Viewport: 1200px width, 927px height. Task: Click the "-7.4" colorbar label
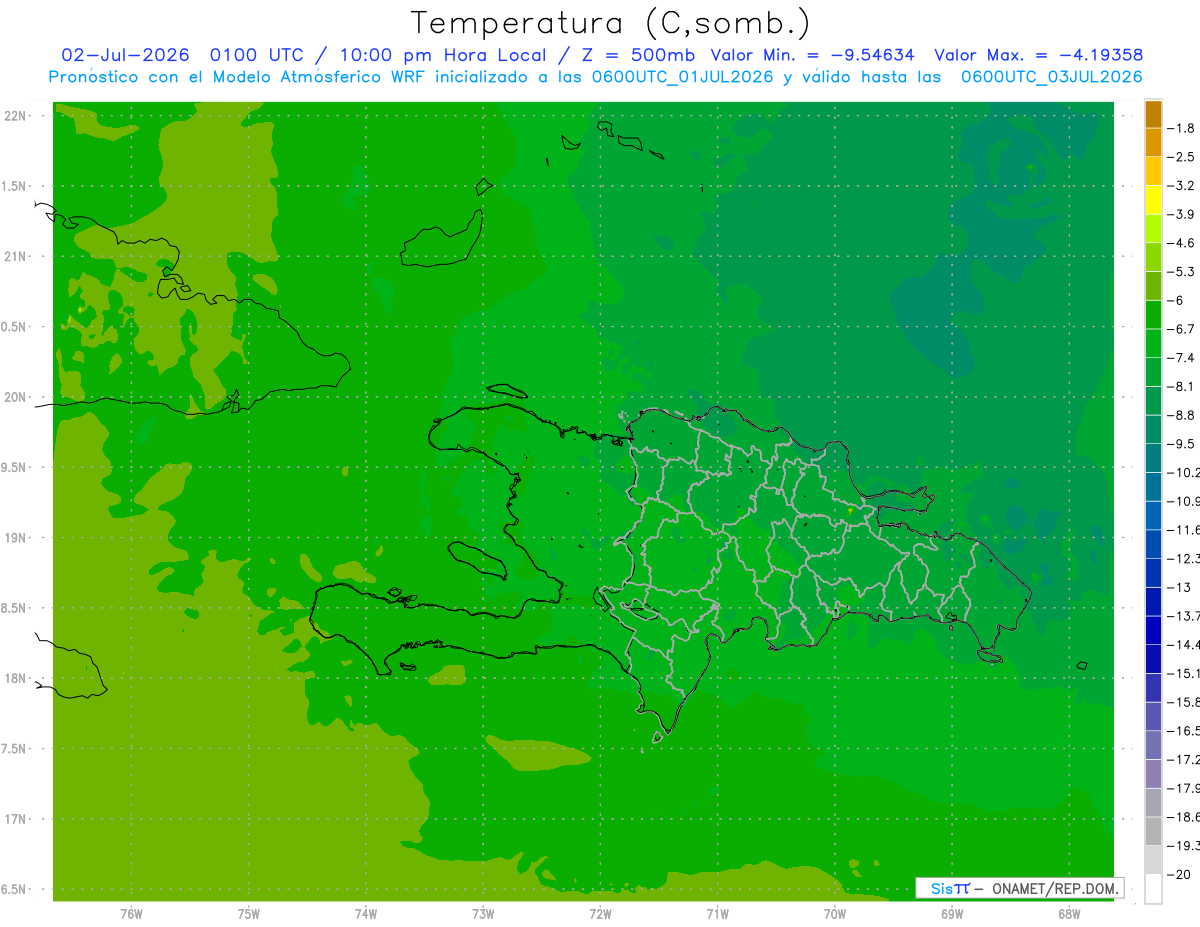pos(1181,358)
